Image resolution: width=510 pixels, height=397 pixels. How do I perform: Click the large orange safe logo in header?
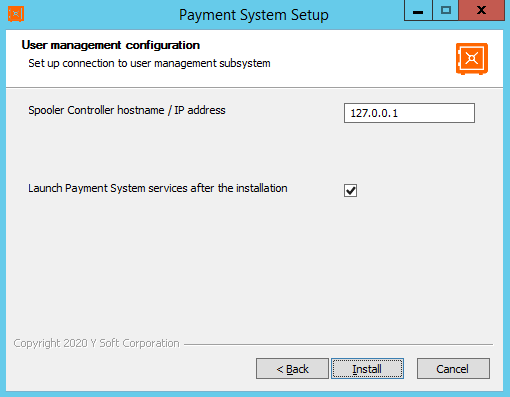coord(472,59)
